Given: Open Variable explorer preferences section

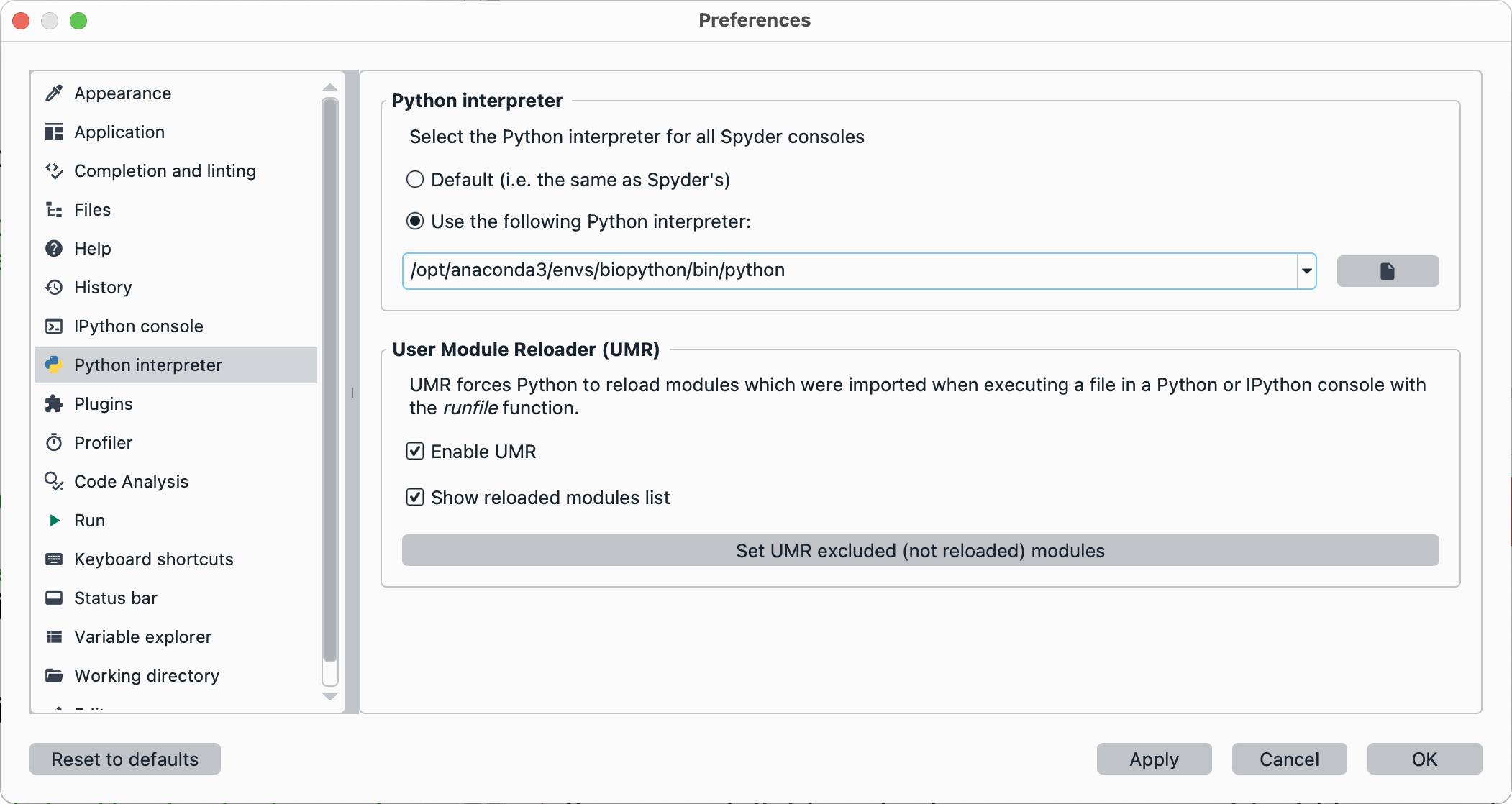Looking at the screenshot, I should click(x=142, y=637).
